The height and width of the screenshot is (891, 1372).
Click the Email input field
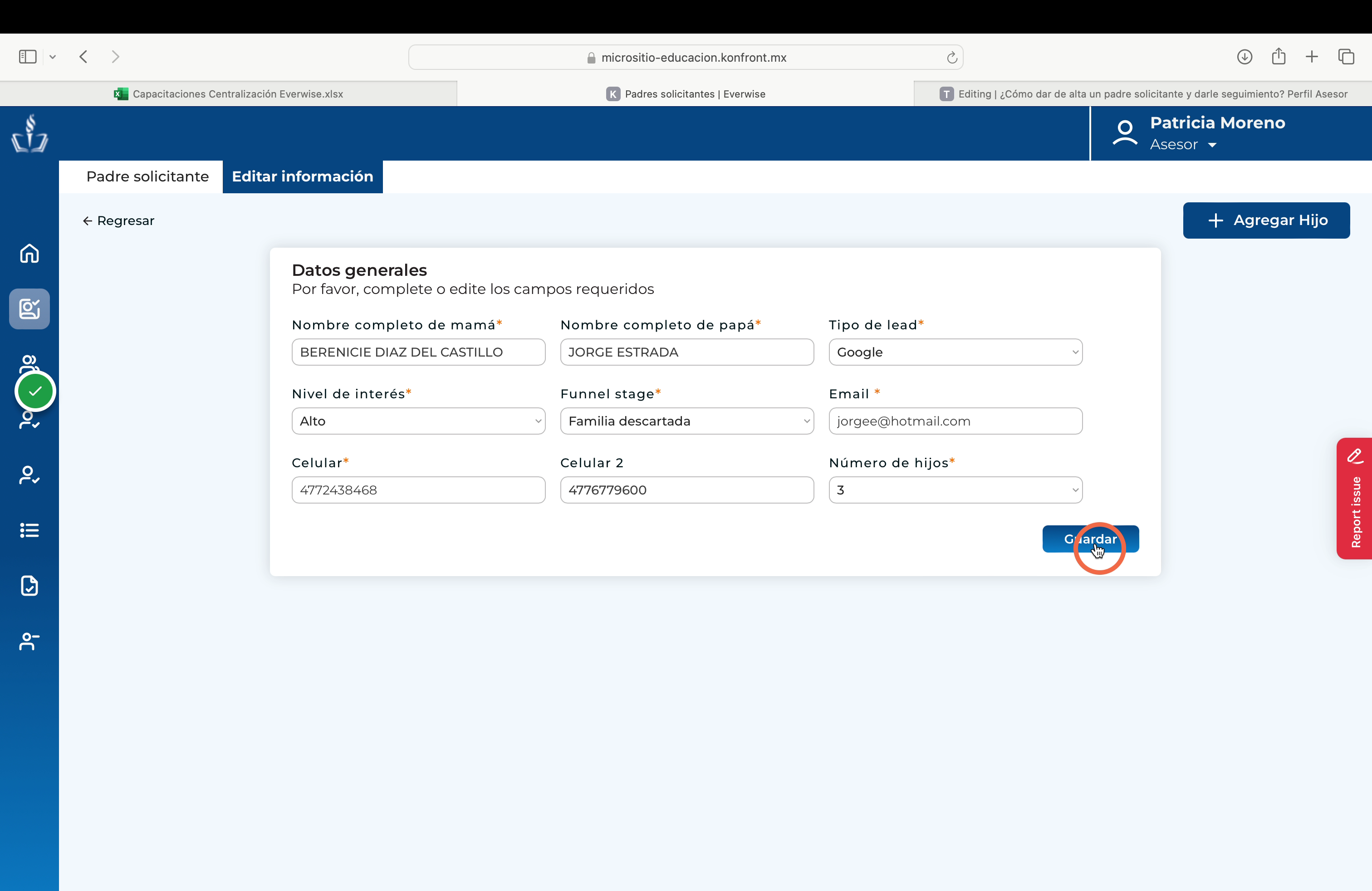[955, 421]
